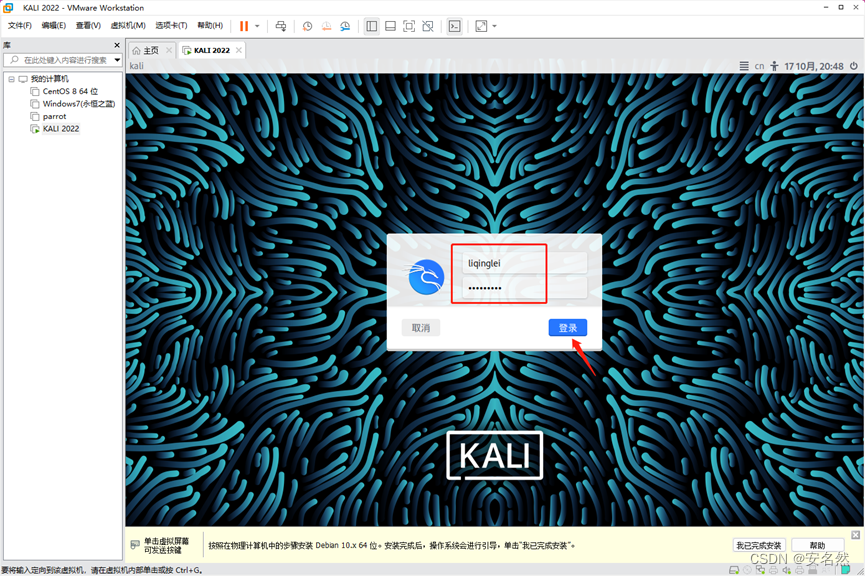Click the teal message log icon

pos(845,570)
